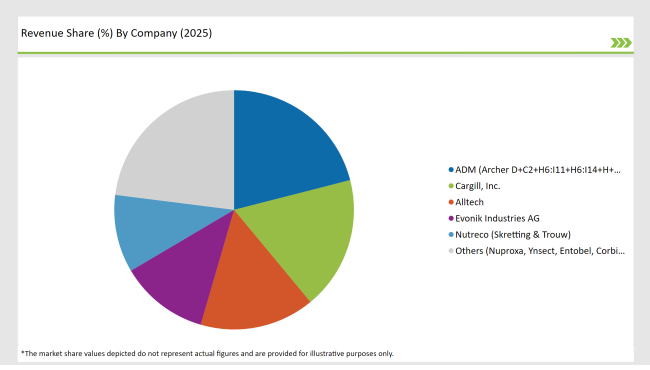Screen dimensions: 650x370
Task: Select the 'Cargill, Inc.' legend label
Action: [478, 186]
